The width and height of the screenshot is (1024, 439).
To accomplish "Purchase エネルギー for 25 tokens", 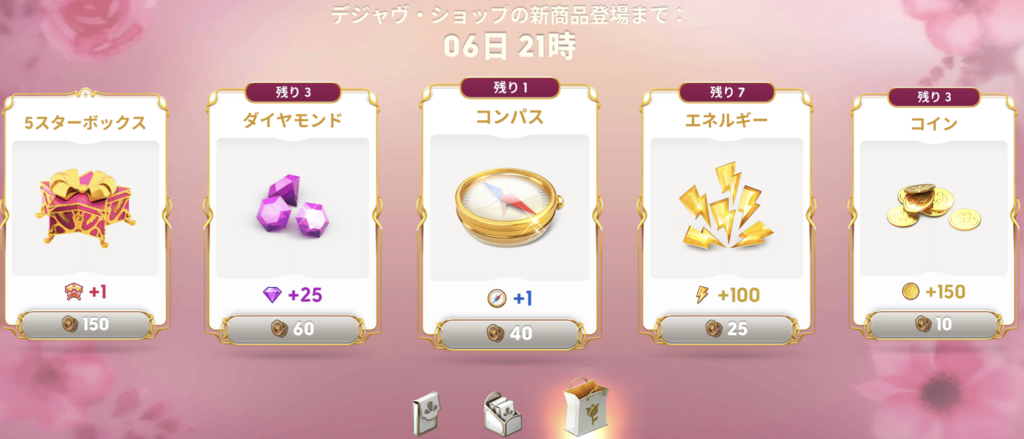I will click(726, 329).
